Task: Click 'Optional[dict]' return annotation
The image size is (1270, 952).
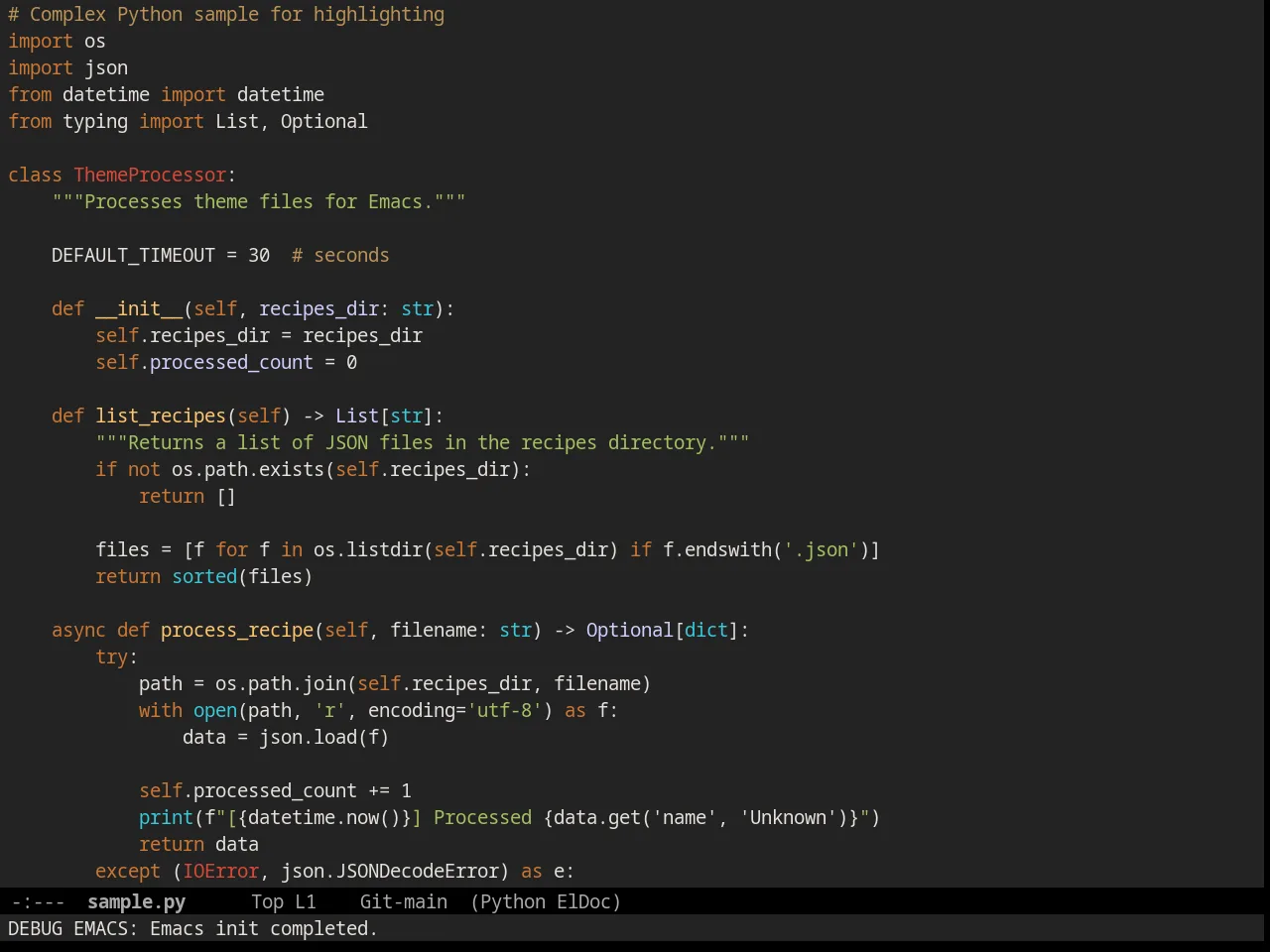Action: coord(663,630)
